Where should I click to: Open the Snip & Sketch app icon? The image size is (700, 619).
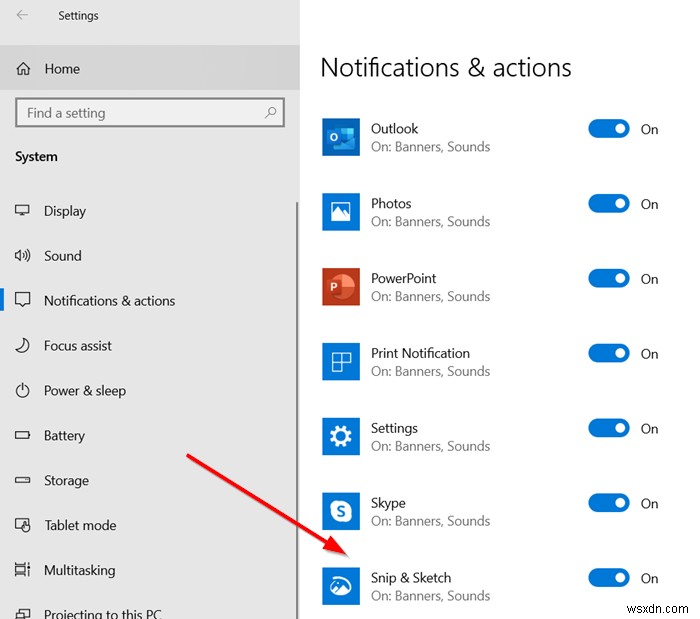pos(341,586)
